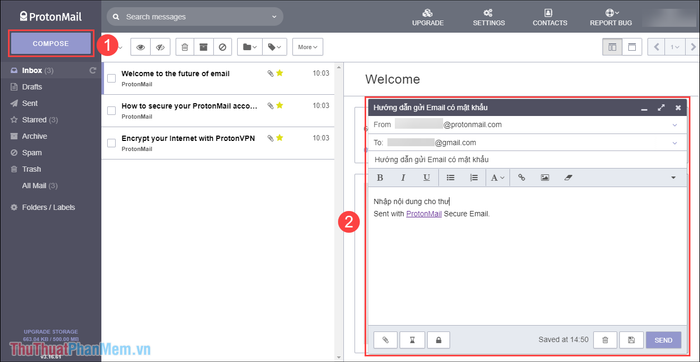700x362 pixels.
Task: Mark selected messages as unread (crossed eye)
Action: click(x=160, y=47)
